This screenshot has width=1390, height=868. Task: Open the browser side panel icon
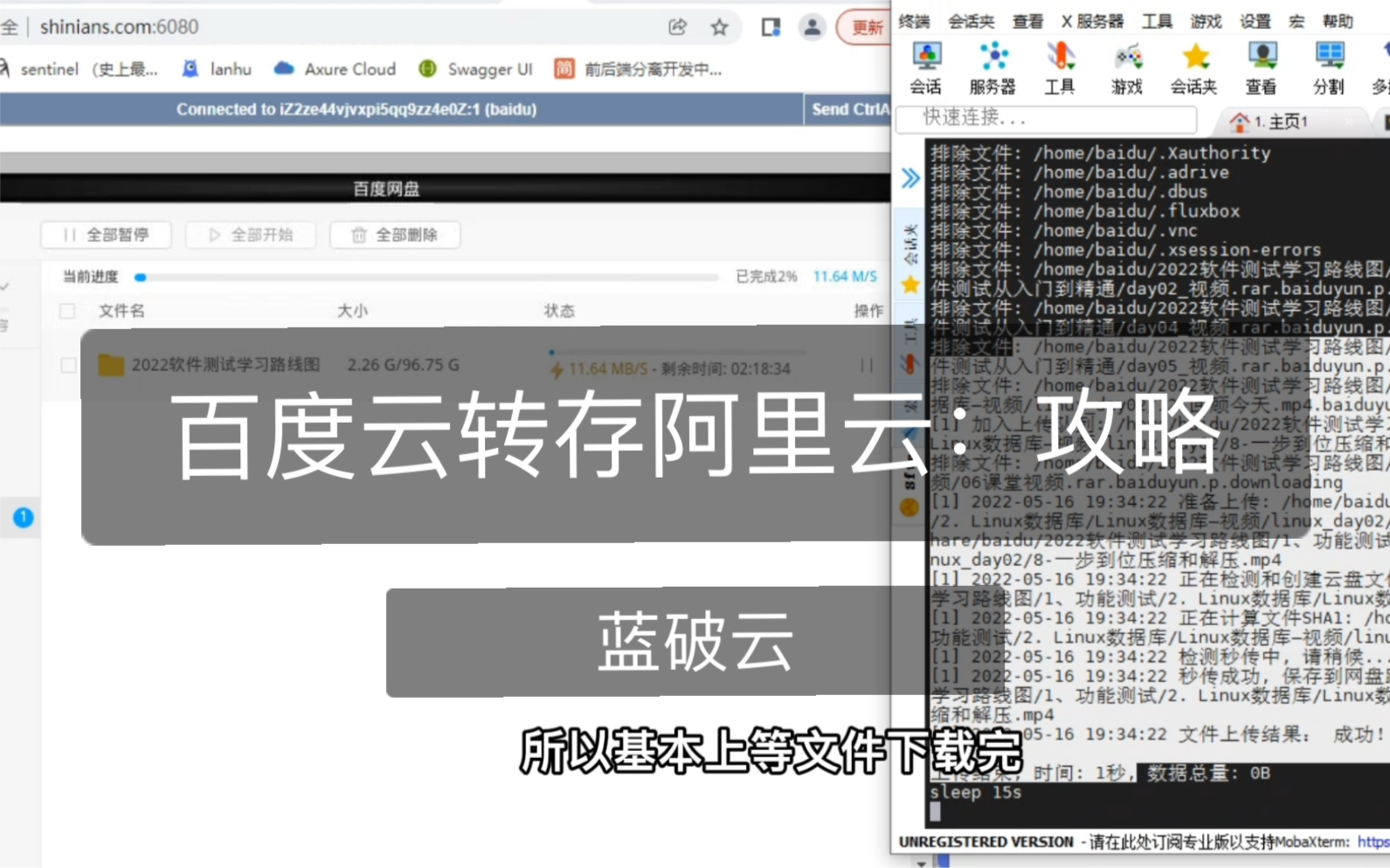[x=771, y=27]
